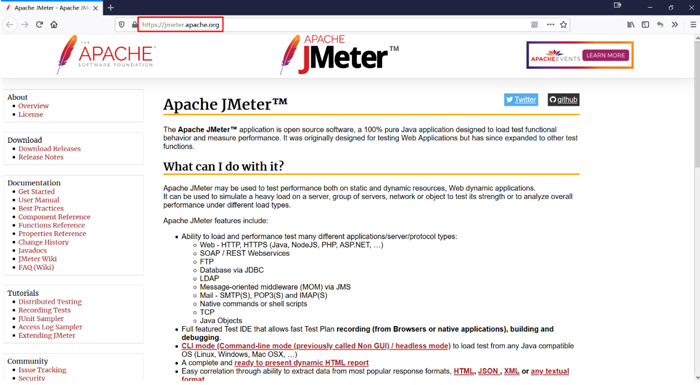700x385 pixels.
Task: Open Best Practices link
Action: coord(41,209)
